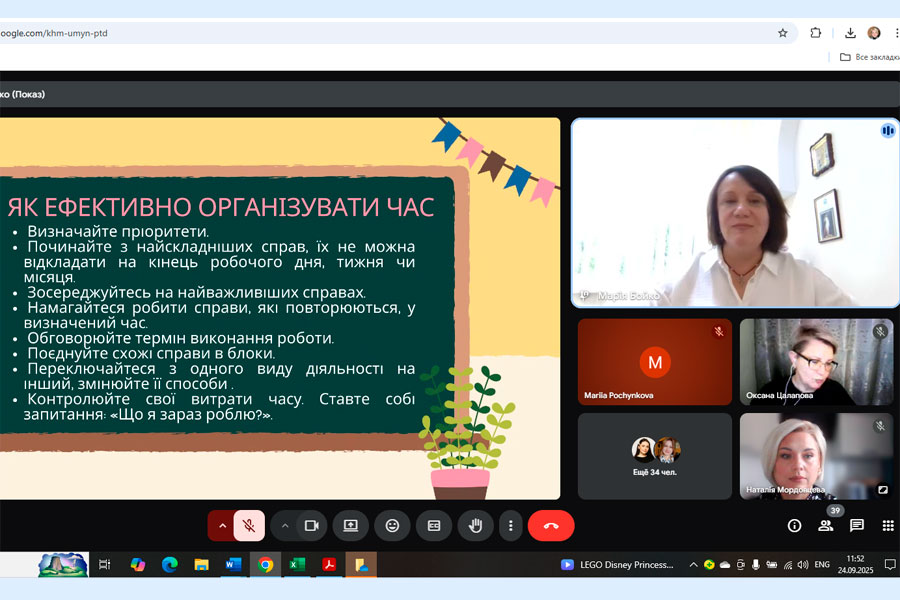Leave the call with red hang-up button

pos(551,525)
